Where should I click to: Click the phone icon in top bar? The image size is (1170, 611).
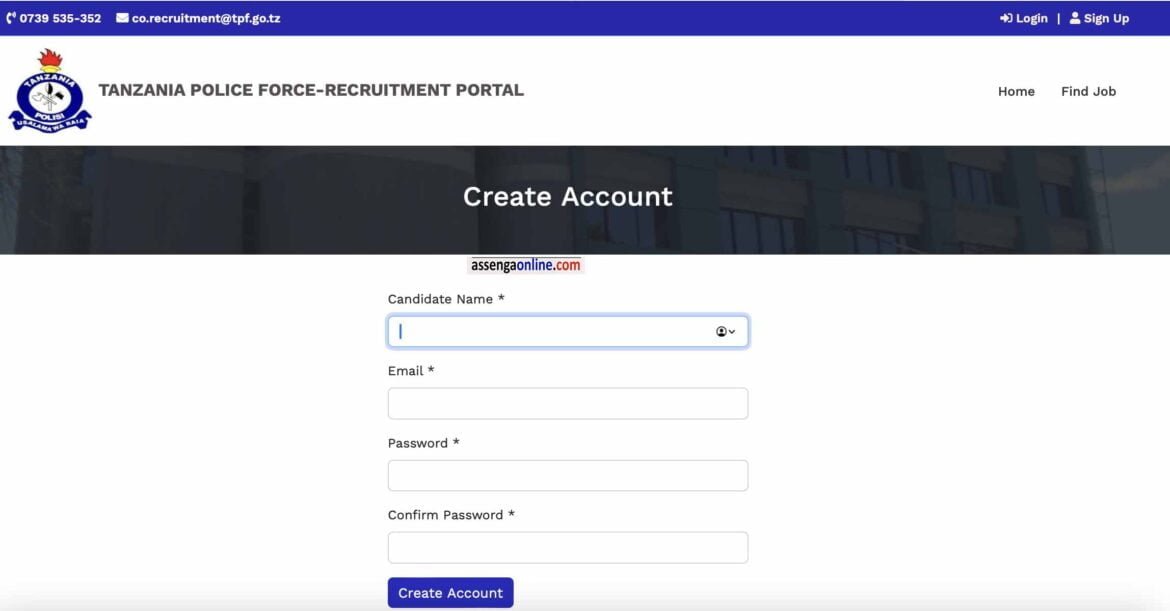(x=11, y=18)
